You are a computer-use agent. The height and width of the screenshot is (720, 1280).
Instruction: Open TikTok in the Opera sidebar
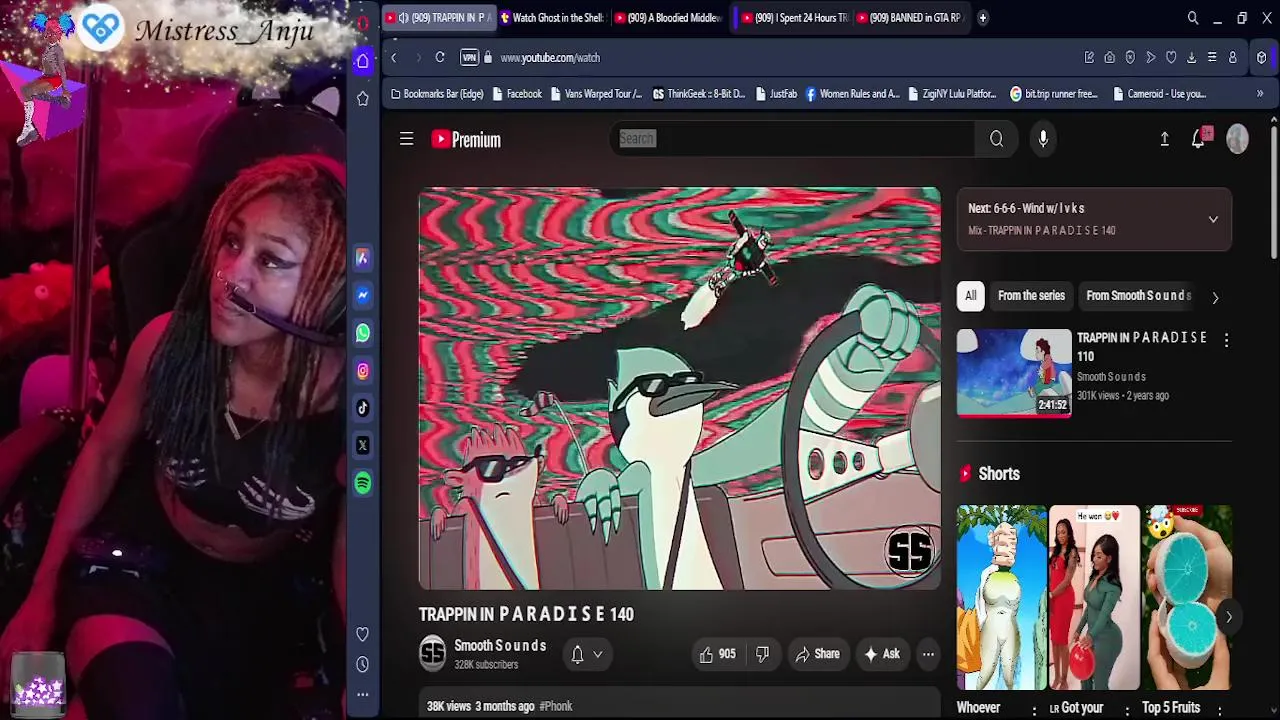pyautogui.click(x=363, y=408)
